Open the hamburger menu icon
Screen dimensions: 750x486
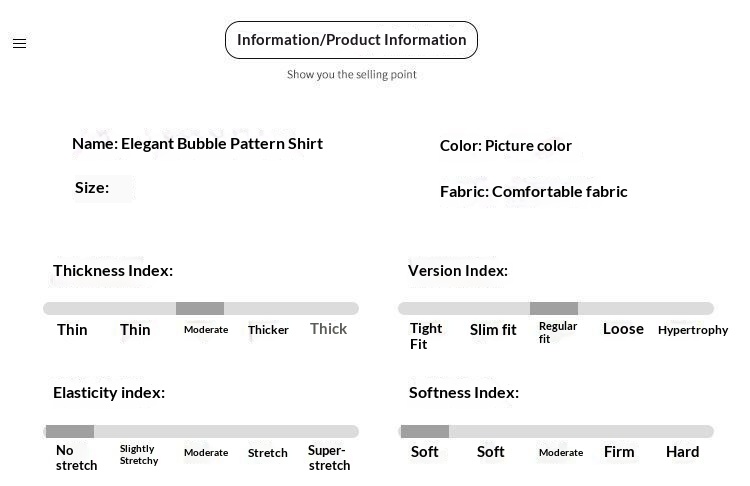19,43
